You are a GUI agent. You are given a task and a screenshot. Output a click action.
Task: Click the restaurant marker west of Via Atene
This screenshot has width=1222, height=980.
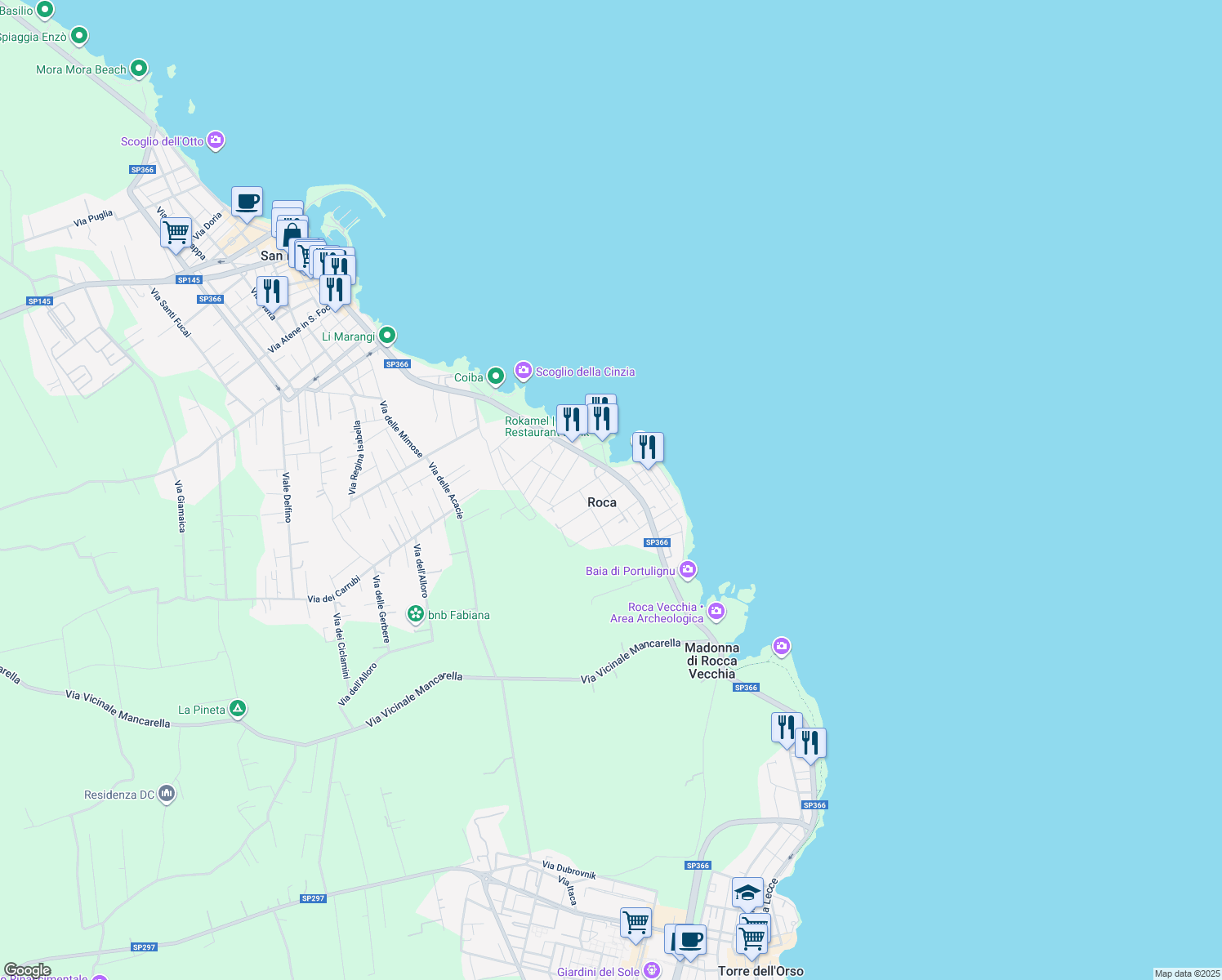pyautogui.click(x=272, y=293)
